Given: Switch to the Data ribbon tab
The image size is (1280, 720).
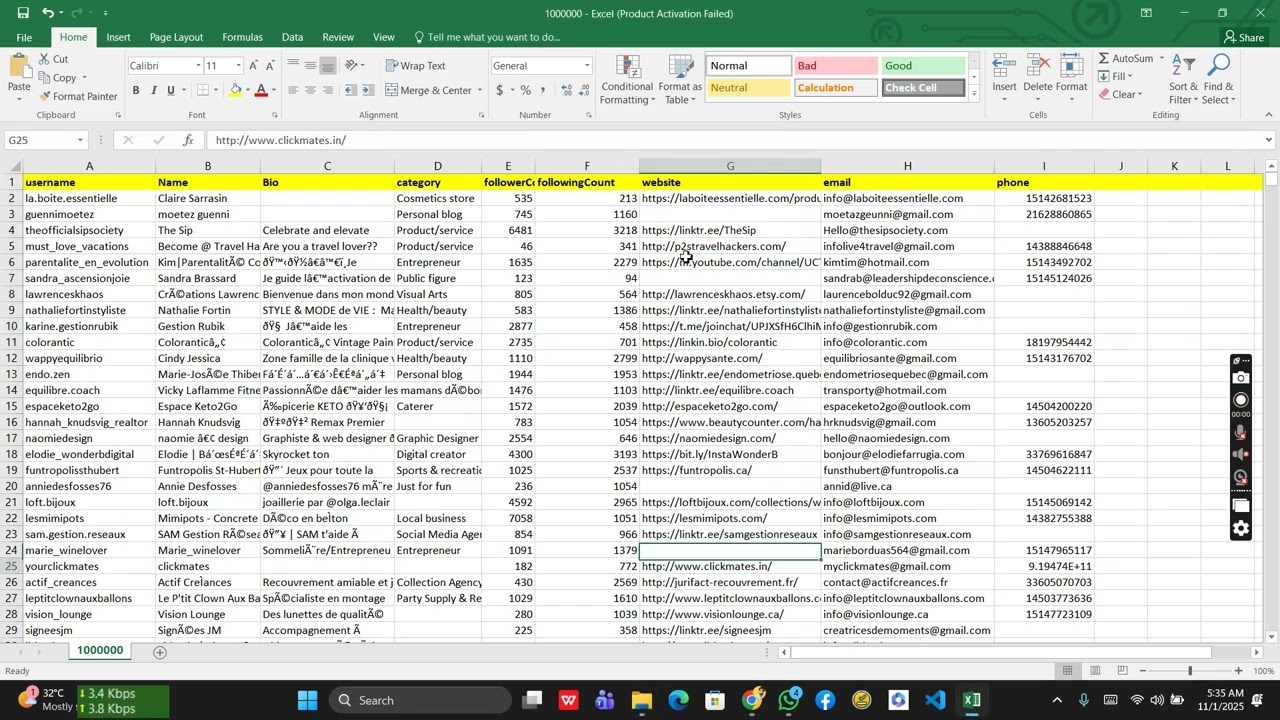Looking at the screenshot, I should 292,37.
